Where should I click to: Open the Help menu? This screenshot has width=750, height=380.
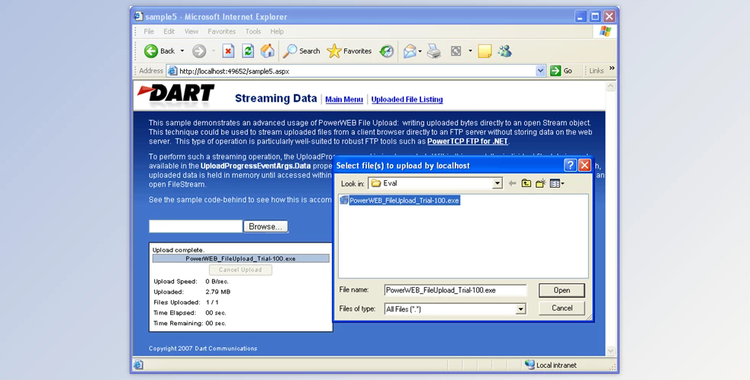[277, 32]
